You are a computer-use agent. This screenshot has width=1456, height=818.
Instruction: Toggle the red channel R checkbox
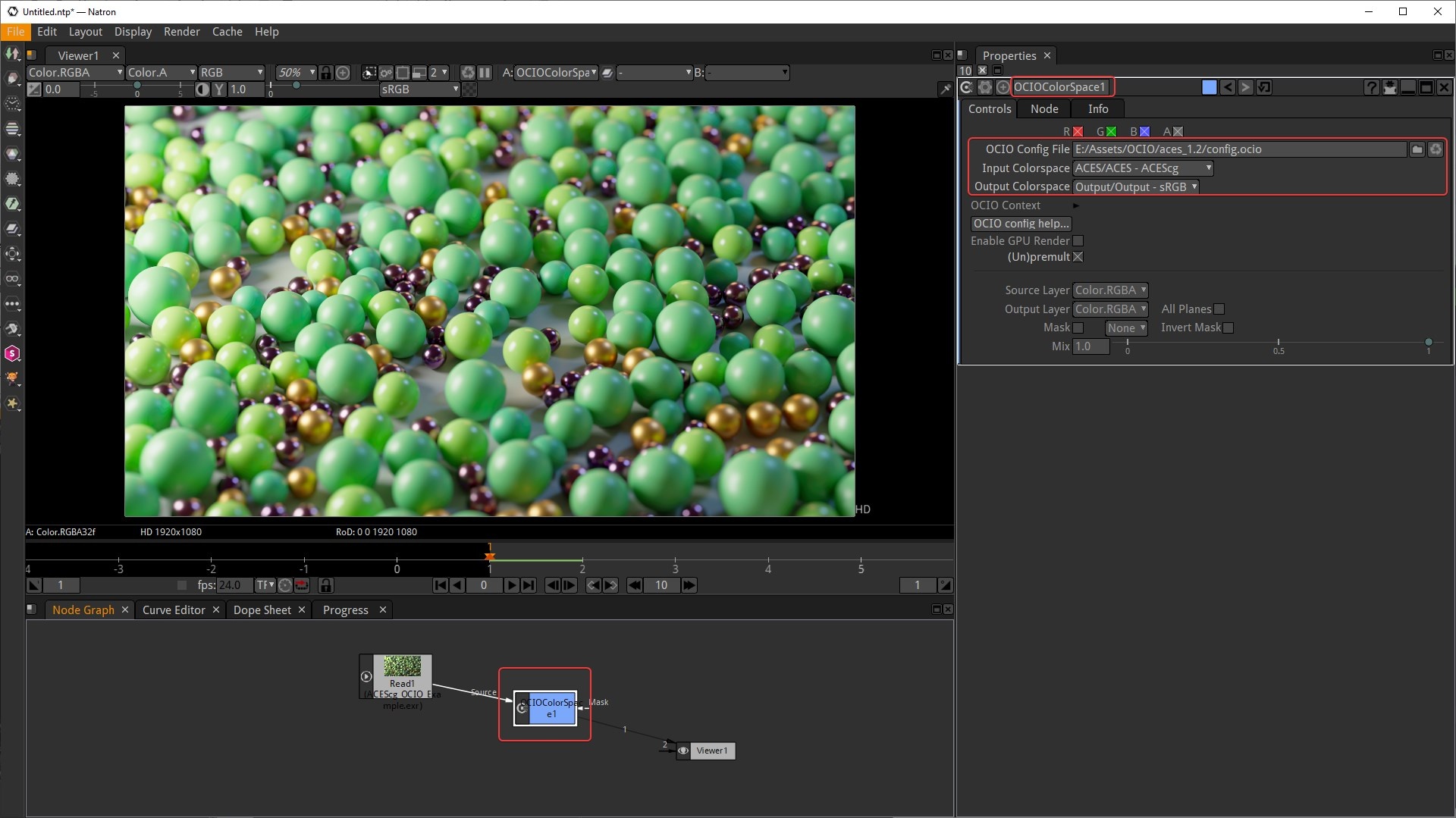coord(1078,132)
